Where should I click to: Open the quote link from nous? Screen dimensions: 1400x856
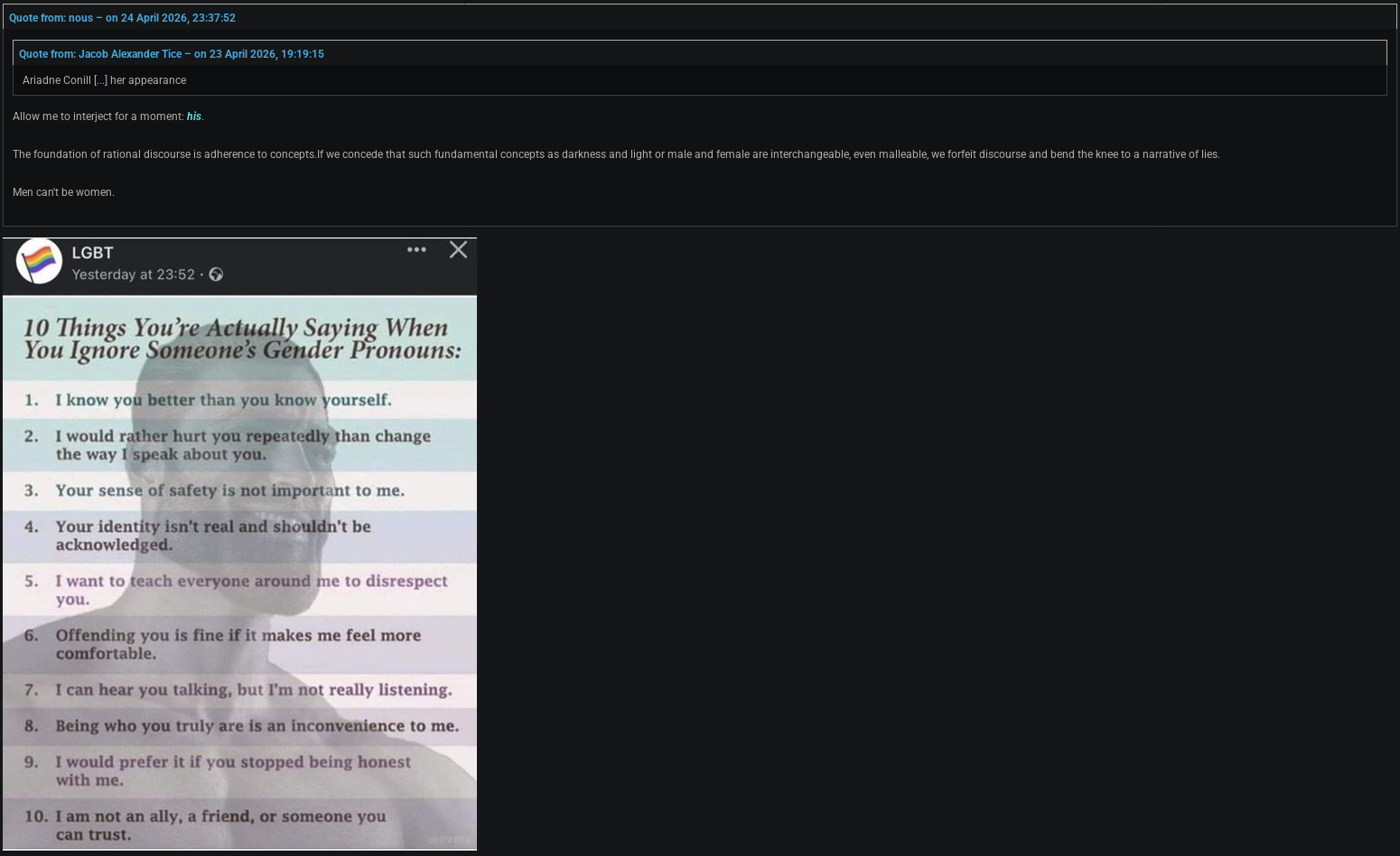(x=122, y=18)
